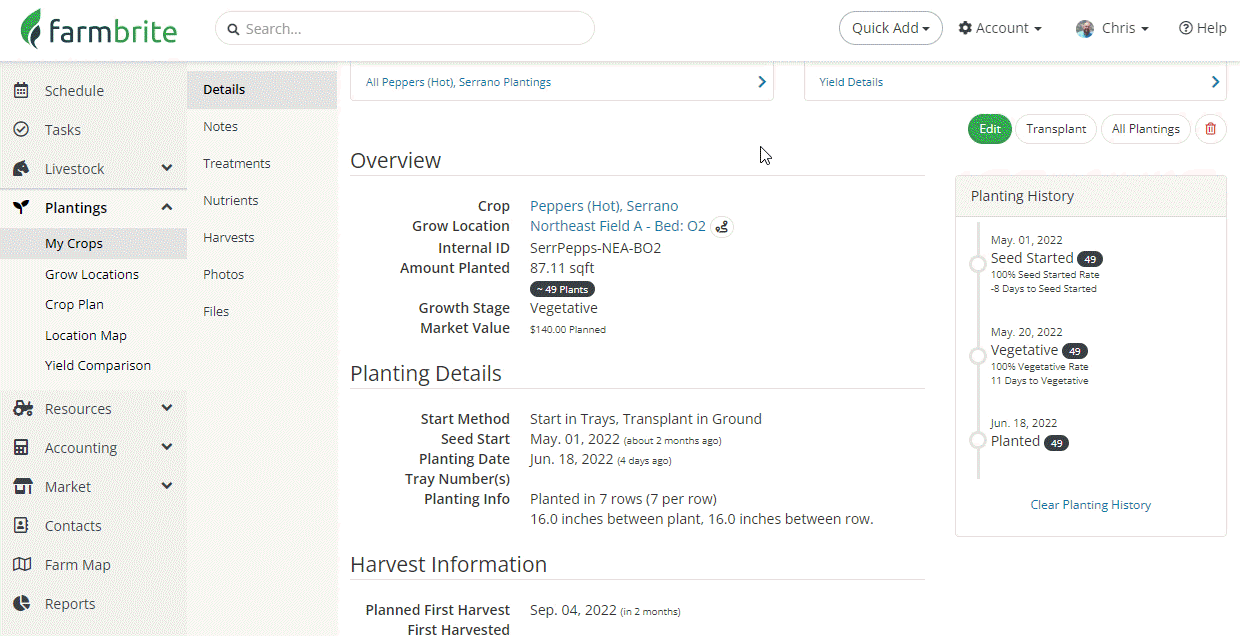The height and width of the screenshot is (636, 1240).
Task: Click the Schedule calendar icon
Action: 21,91
